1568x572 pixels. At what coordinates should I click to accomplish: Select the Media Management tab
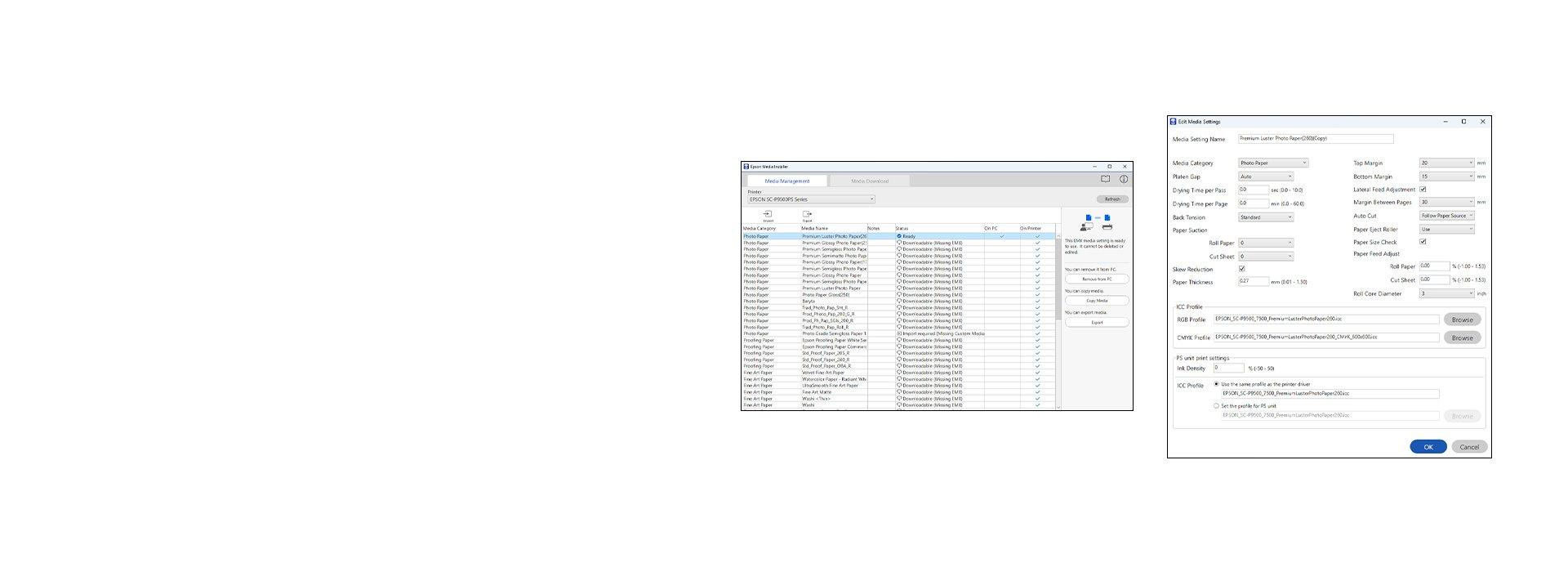pos(786,181)
